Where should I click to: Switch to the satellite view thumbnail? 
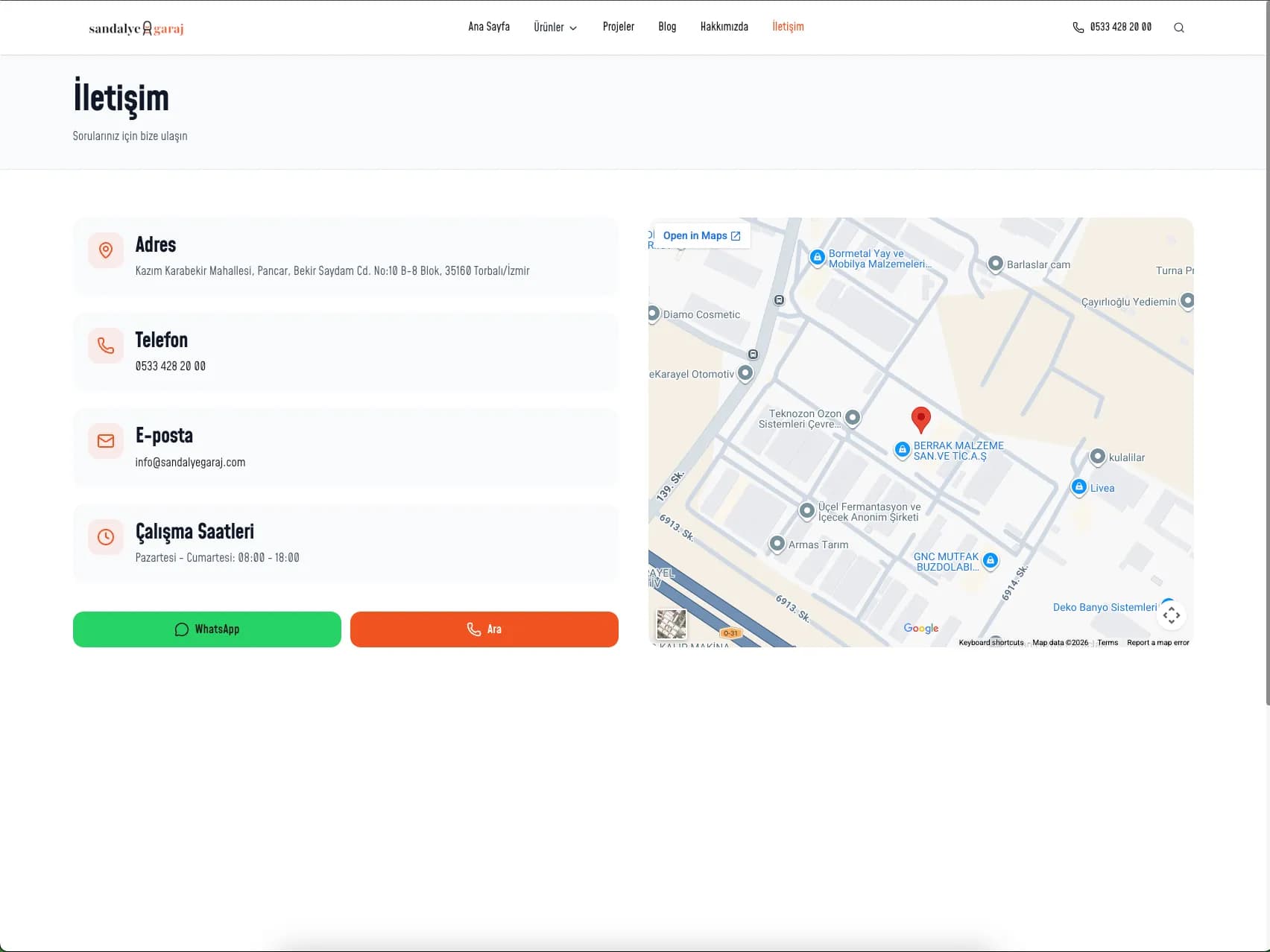(671, 624)
